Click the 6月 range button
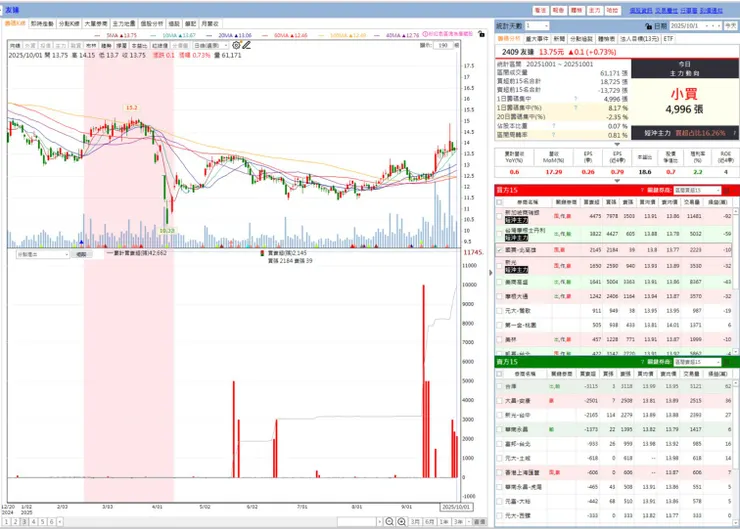The width and height of the screenshot is (740, 529). coord(429,521)
